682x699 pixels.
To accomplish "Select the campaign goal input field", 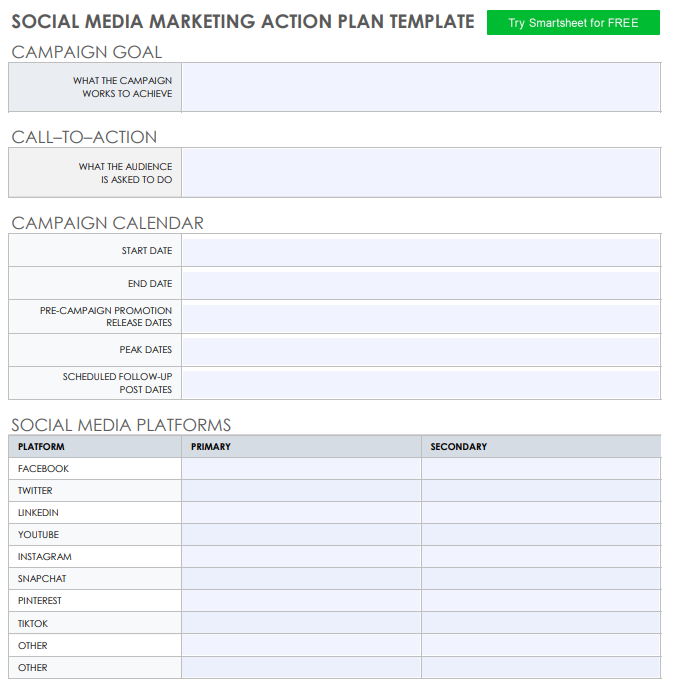I will [x=420, y=87].
